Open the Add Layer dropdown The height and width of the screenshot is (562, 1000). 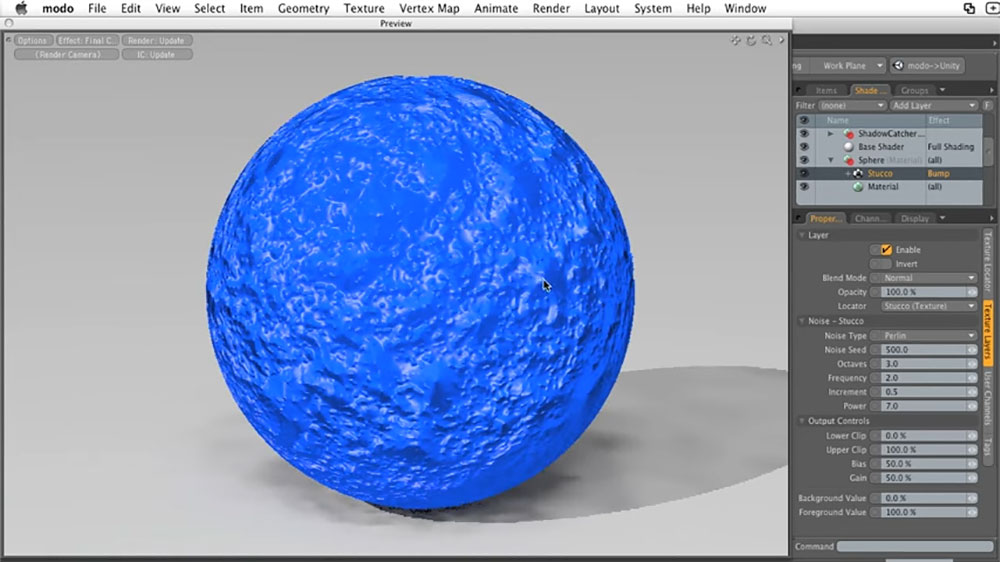(934, 105)
